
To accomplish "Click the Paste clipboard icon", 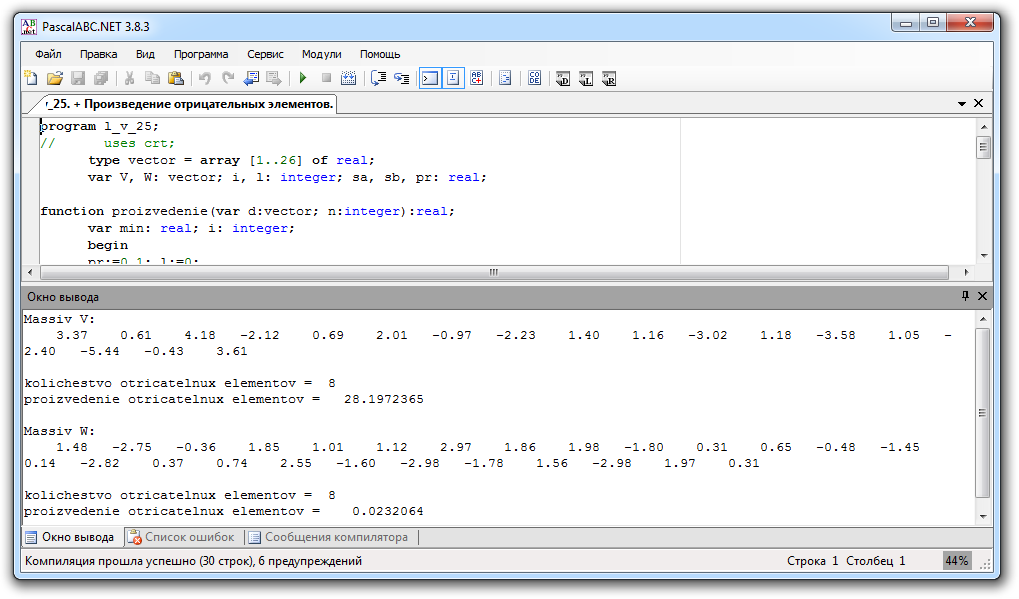I will [176, 78].
